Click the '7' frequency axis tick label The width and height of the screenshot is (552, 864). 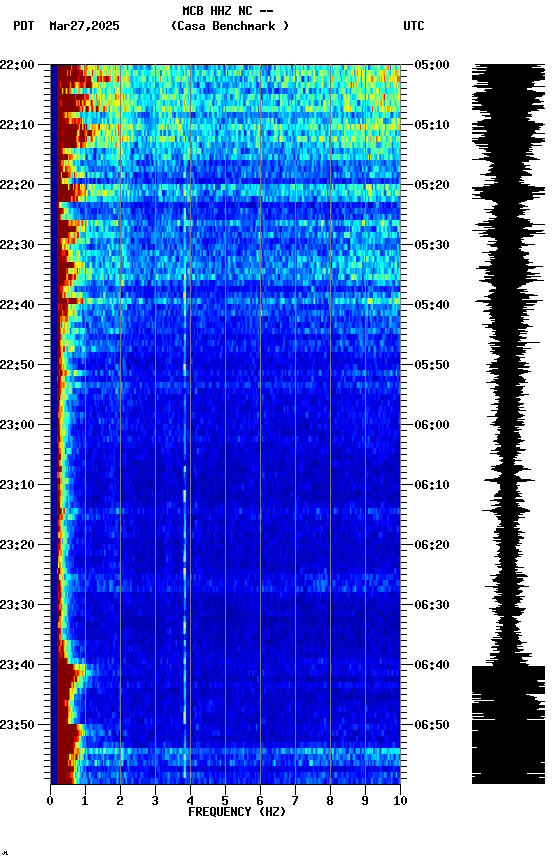pos(295,801)
